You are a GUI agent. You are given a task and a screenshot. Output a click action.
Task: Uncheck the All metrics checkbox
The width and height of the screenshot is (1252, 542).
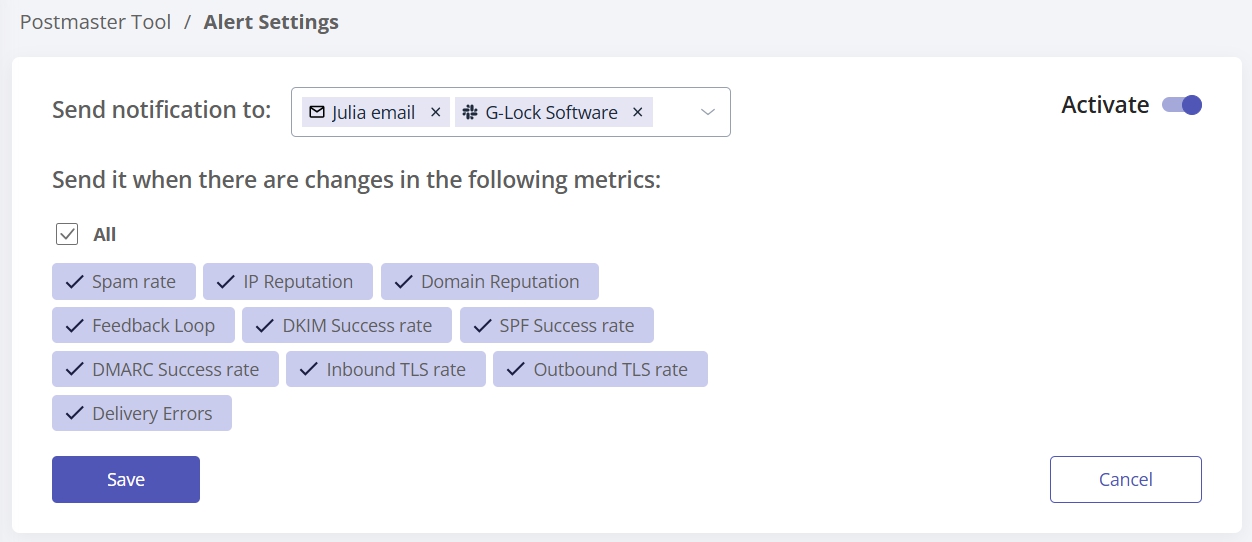point(67,234)
